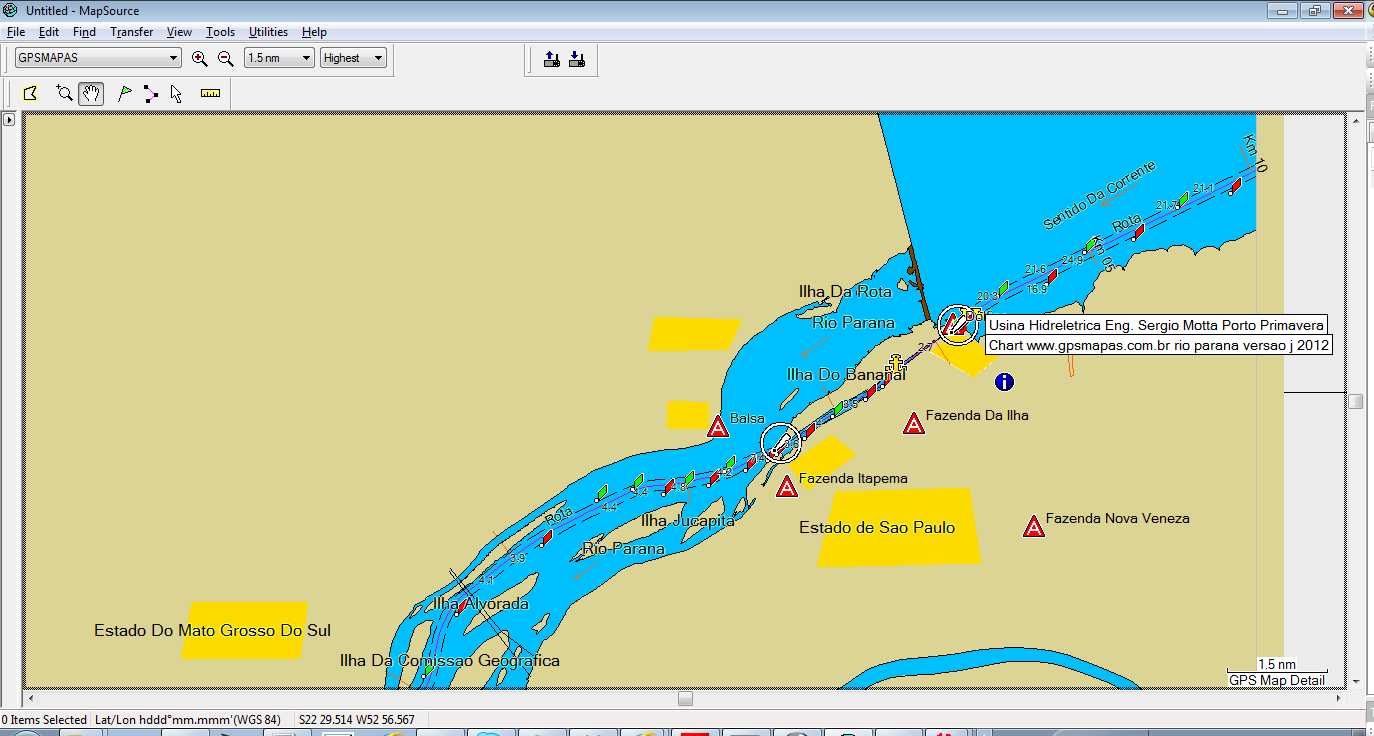Toggle the Hand pan tool
The image size is (1374, 736).
coord(91,94)
